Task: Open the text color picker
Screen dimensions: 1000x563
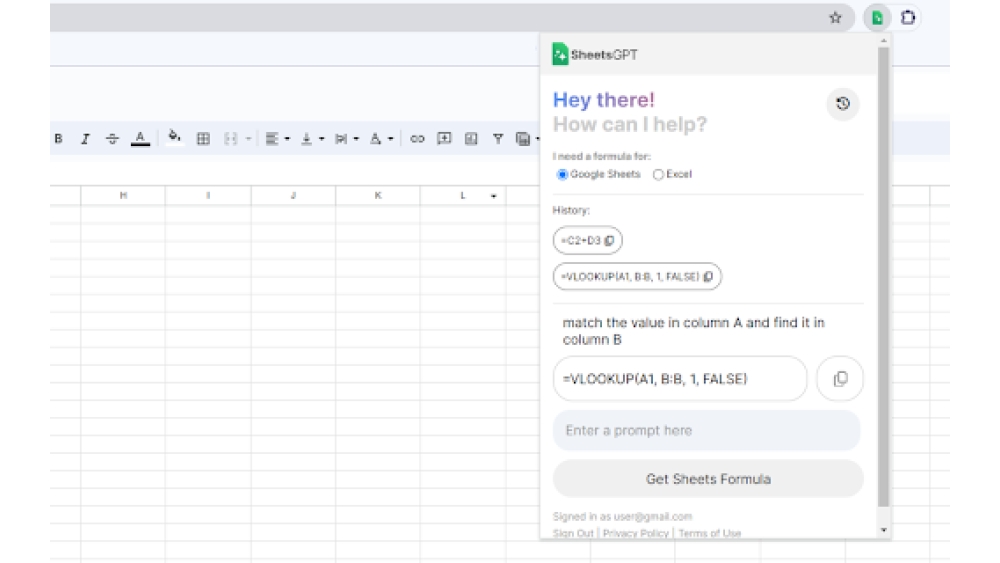Action: pyautogui.click(x=140, y=138)
